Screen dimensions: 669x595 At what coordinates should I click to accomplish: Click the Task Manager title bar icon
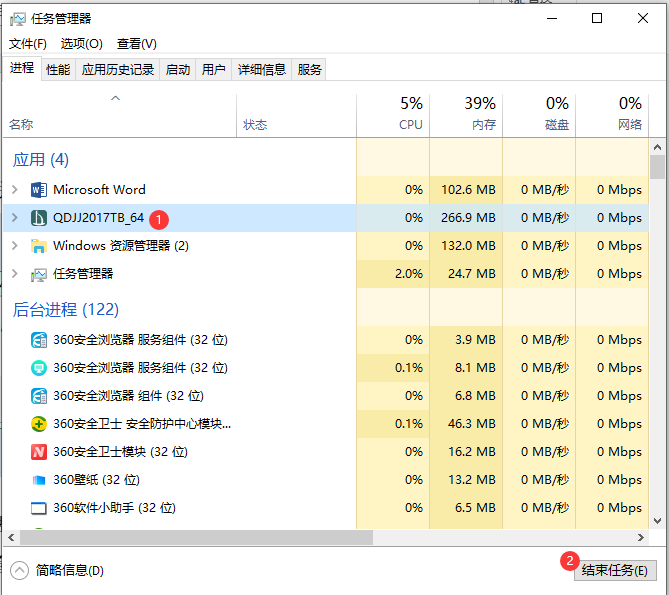pyautogui.click(x=18, y=19)
